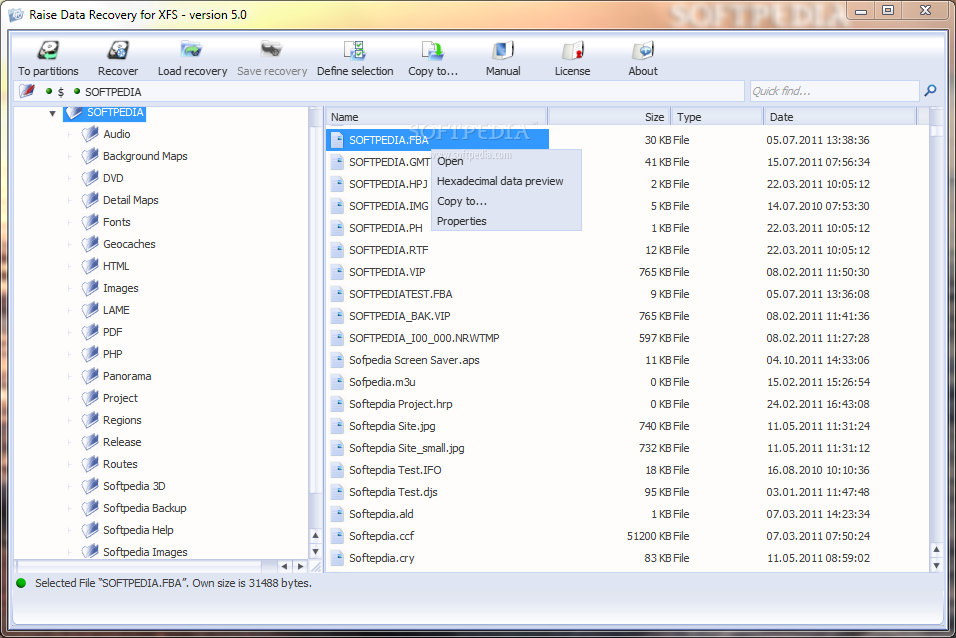Click the green status indicator icon

(21, 583)
